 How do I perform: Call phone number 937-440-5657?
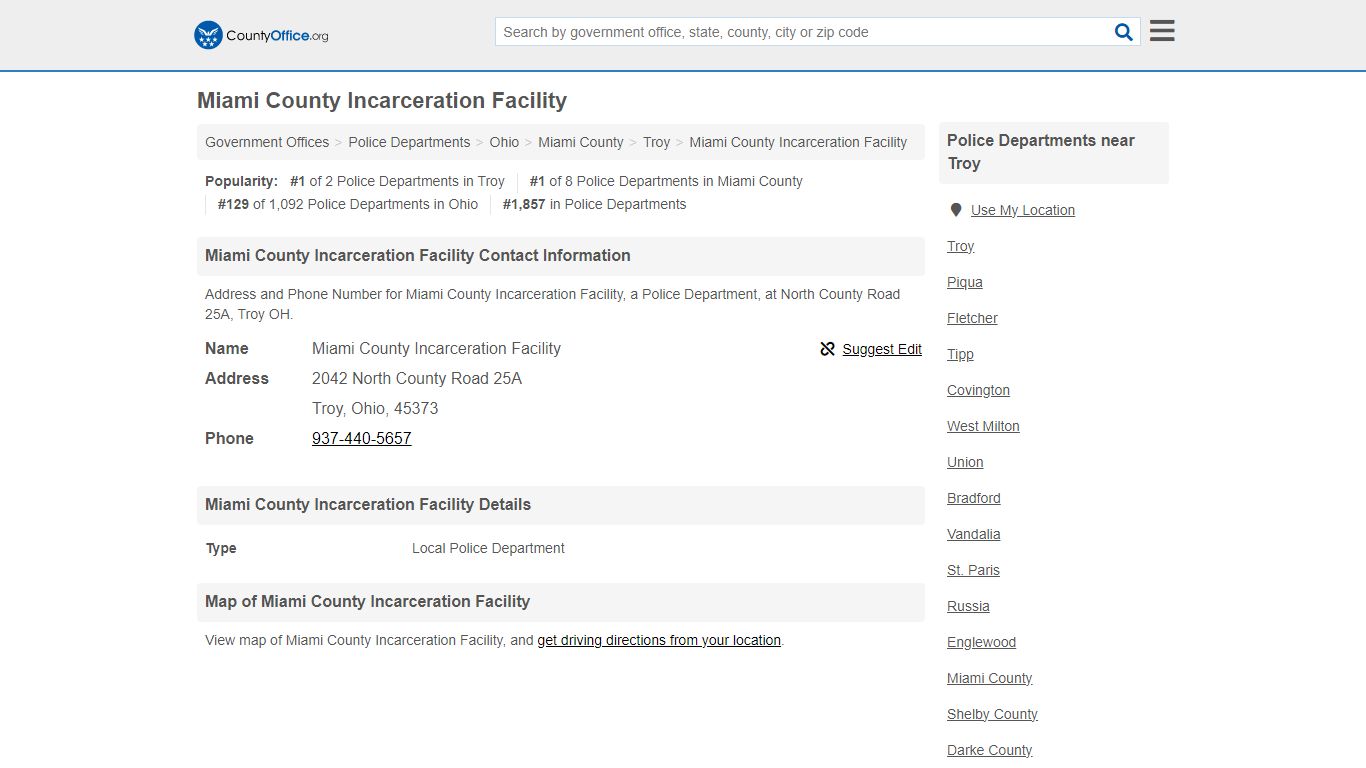[362, 438]
